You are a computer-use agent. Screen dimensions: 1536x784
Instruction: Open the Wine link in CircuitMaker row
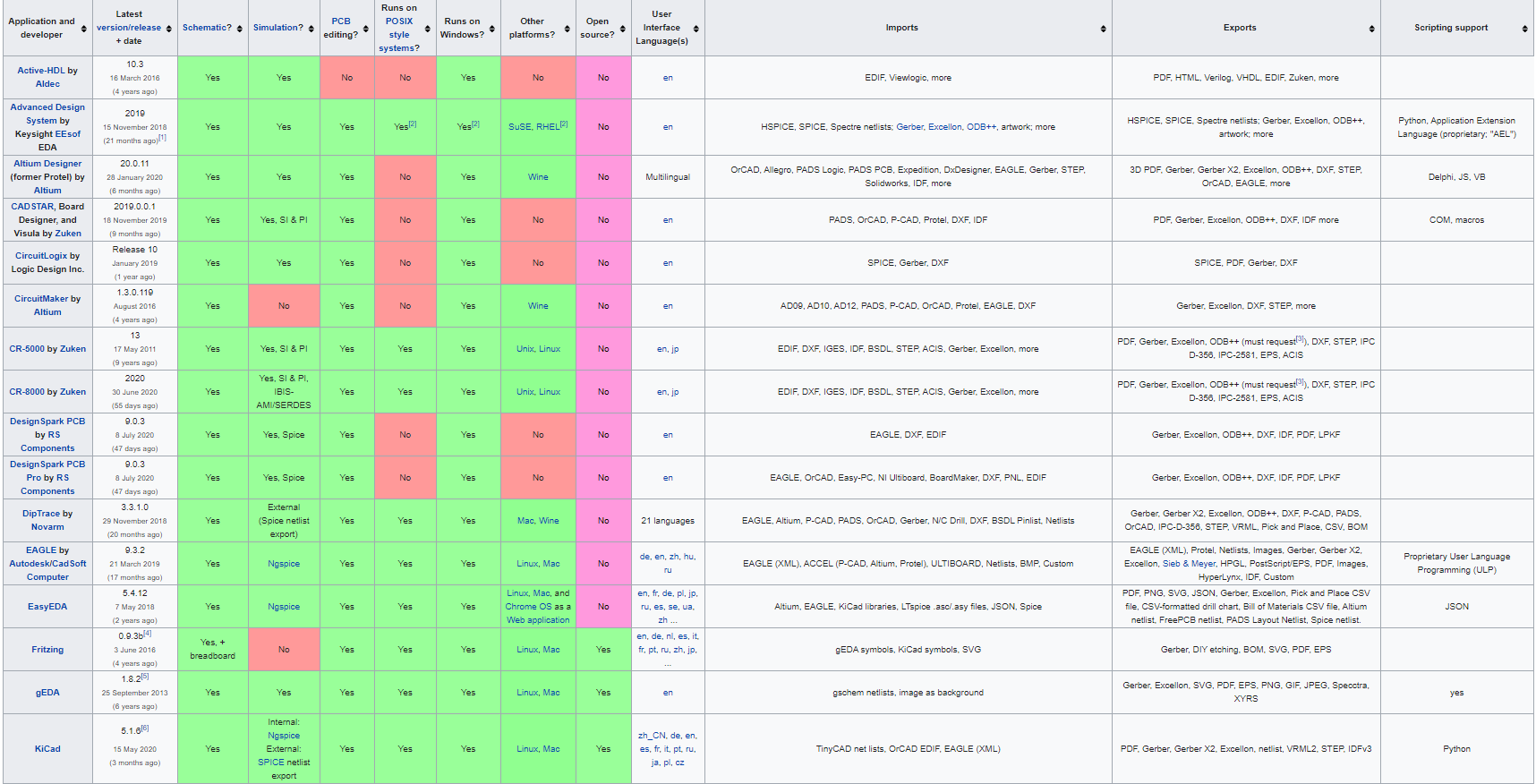[x=538, y=306]
